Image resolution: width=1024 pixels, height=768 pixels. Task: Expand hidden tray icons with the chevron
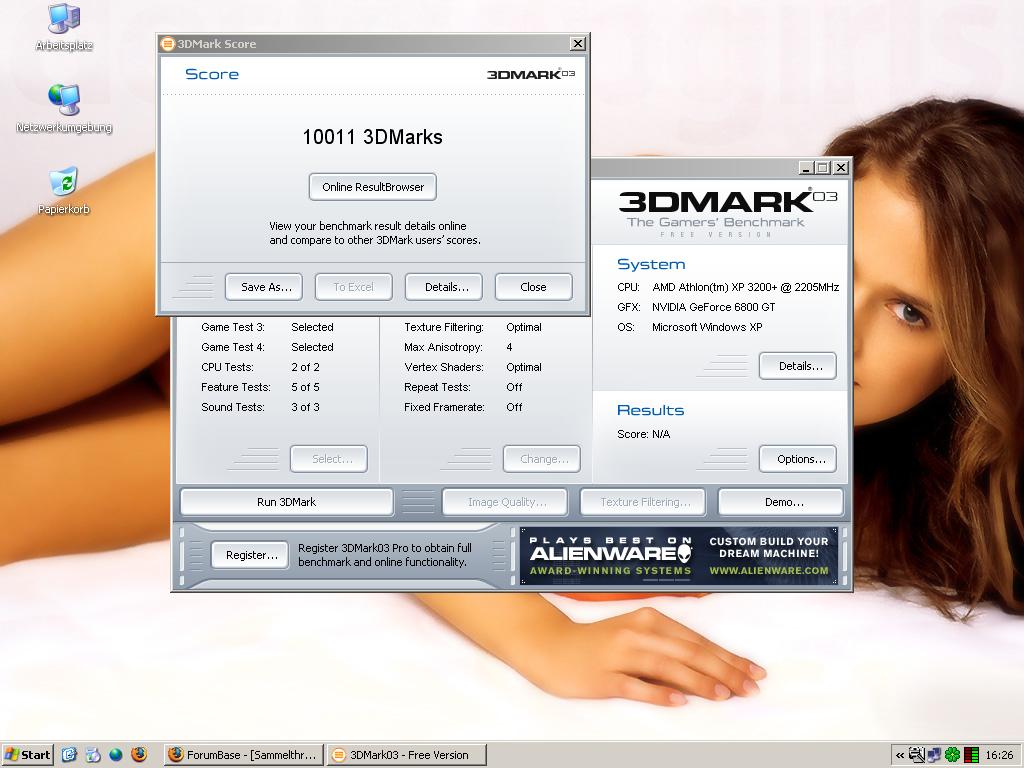pos(900,755)
